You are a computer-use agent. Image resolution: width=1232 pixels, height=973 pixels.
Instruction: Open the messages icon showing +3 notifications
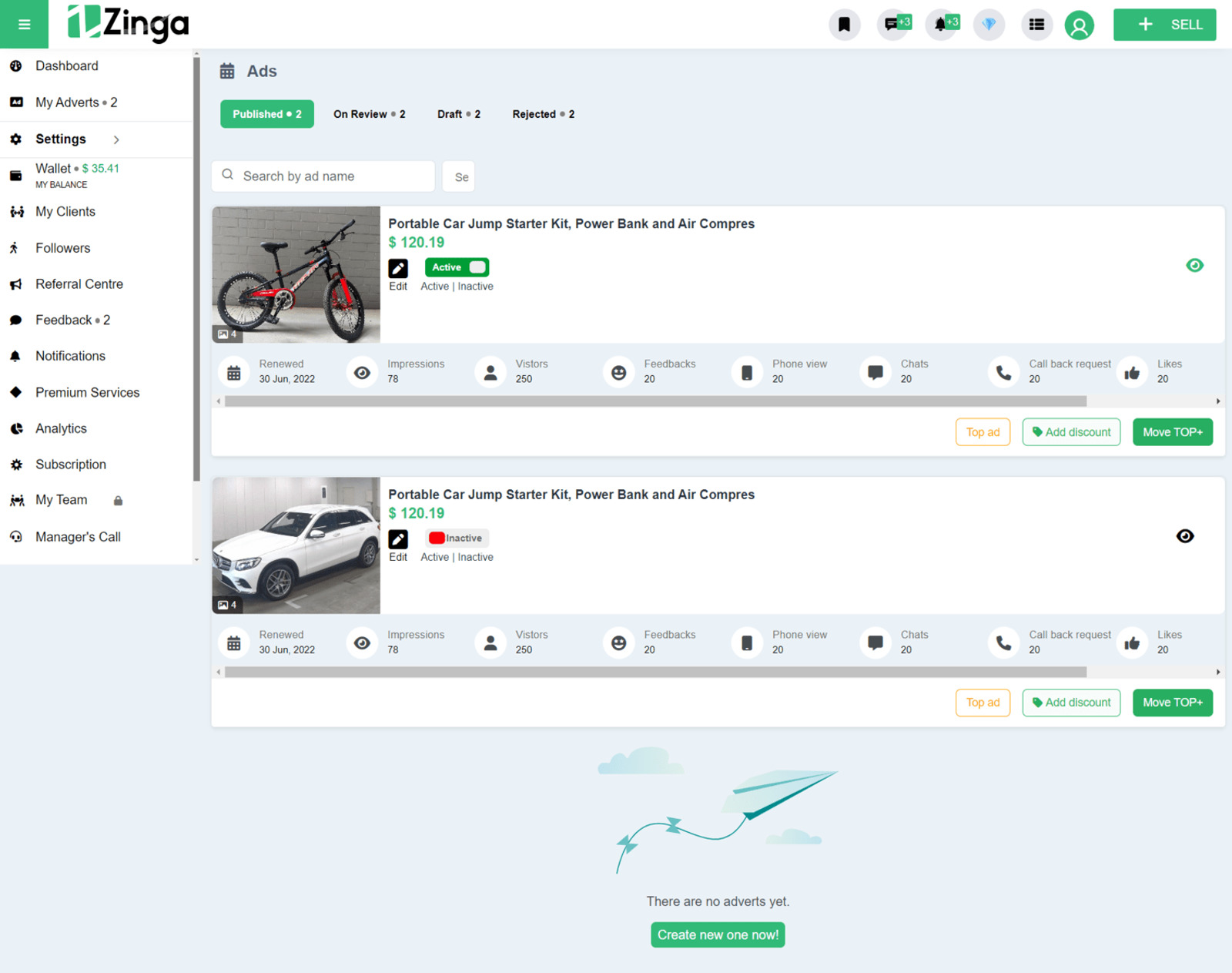coord(892,25)
